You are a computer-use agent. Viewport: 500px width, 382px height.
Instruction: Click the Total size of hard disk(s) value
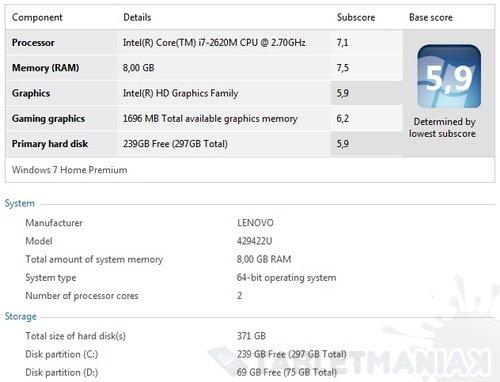tap(251, 336)
